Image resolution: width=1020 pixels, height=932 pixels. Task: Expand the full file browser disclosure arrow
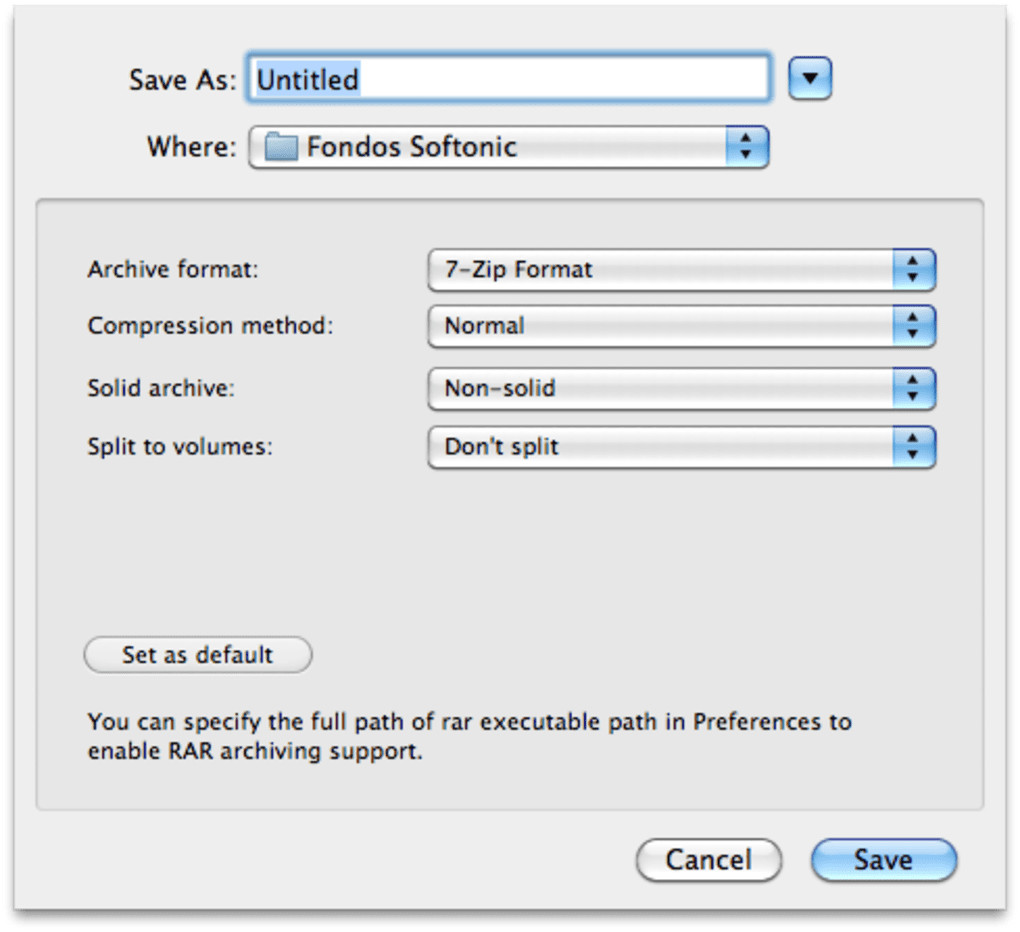[x=810, y=79]
